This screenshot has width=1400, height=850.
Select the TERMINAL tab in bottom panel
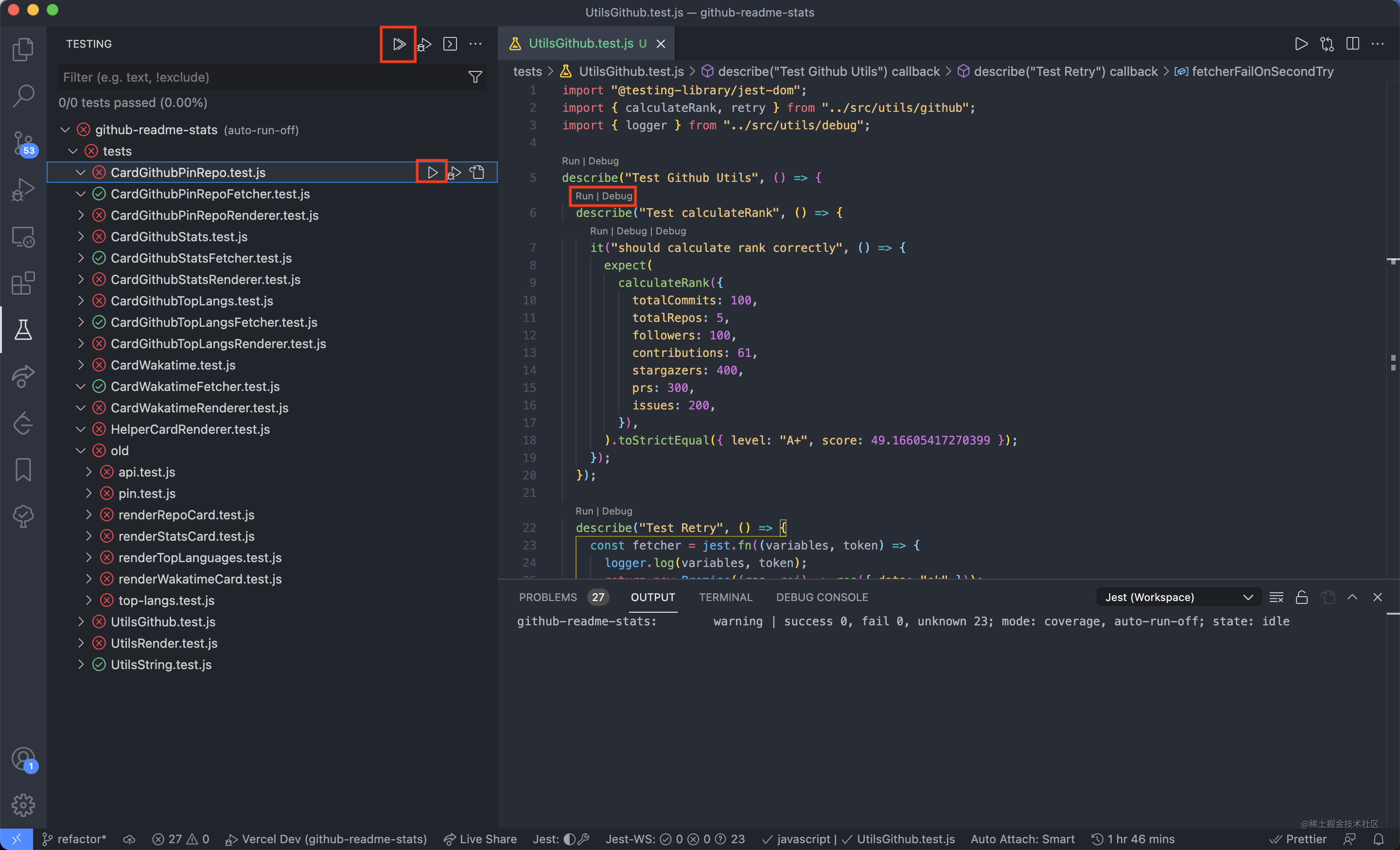[x=724, y=597]
